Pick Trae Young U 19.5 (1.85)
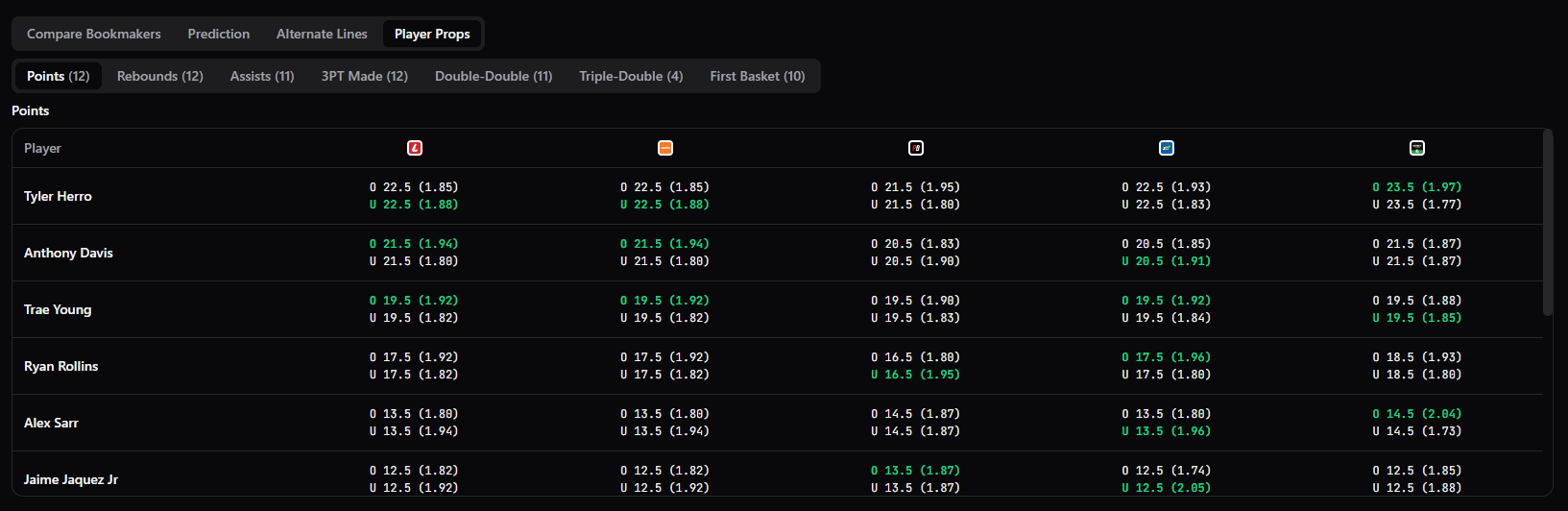Screen dimensions: 1568x511 pos(1417,318)
